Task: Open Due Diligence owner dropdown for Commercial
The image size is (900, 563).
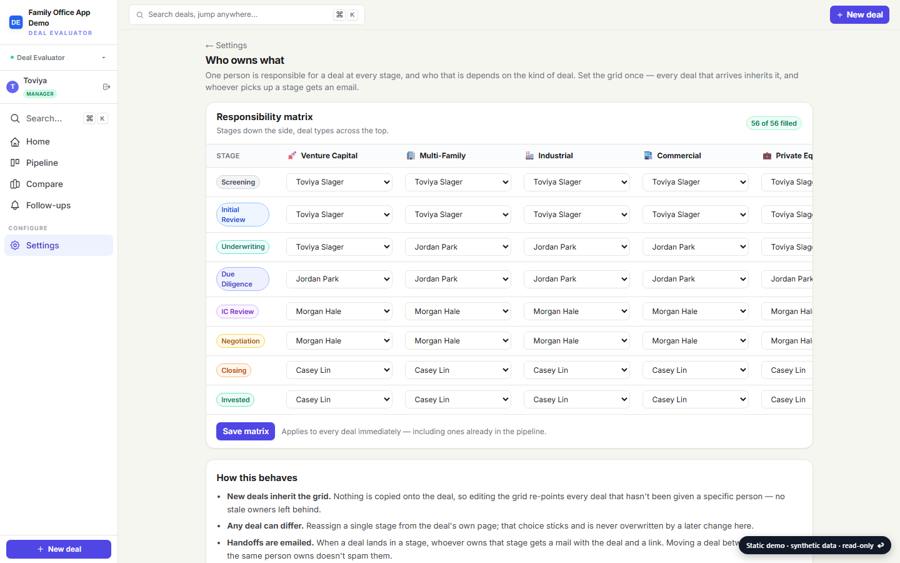Action: pyautogui.click(x=695, y=279)
